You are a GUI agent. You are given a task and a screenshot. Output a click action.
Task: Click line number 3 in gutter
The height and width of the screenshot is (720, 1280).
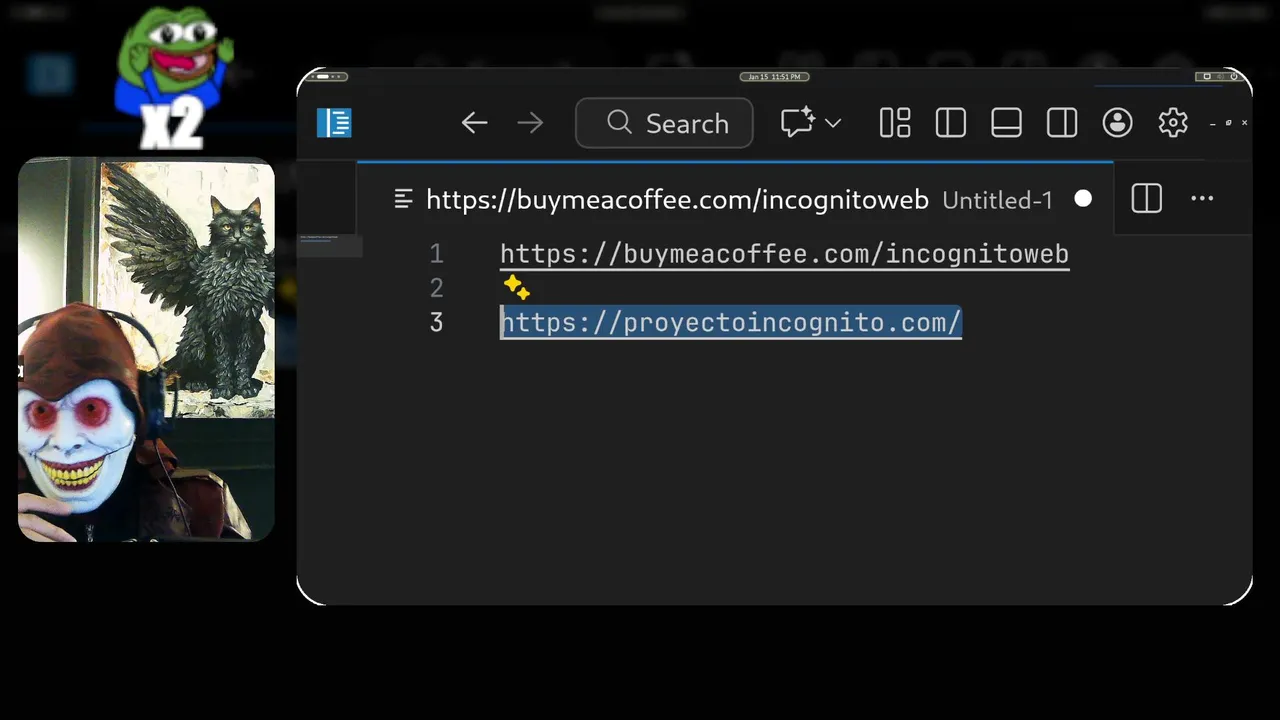(436, 323)
